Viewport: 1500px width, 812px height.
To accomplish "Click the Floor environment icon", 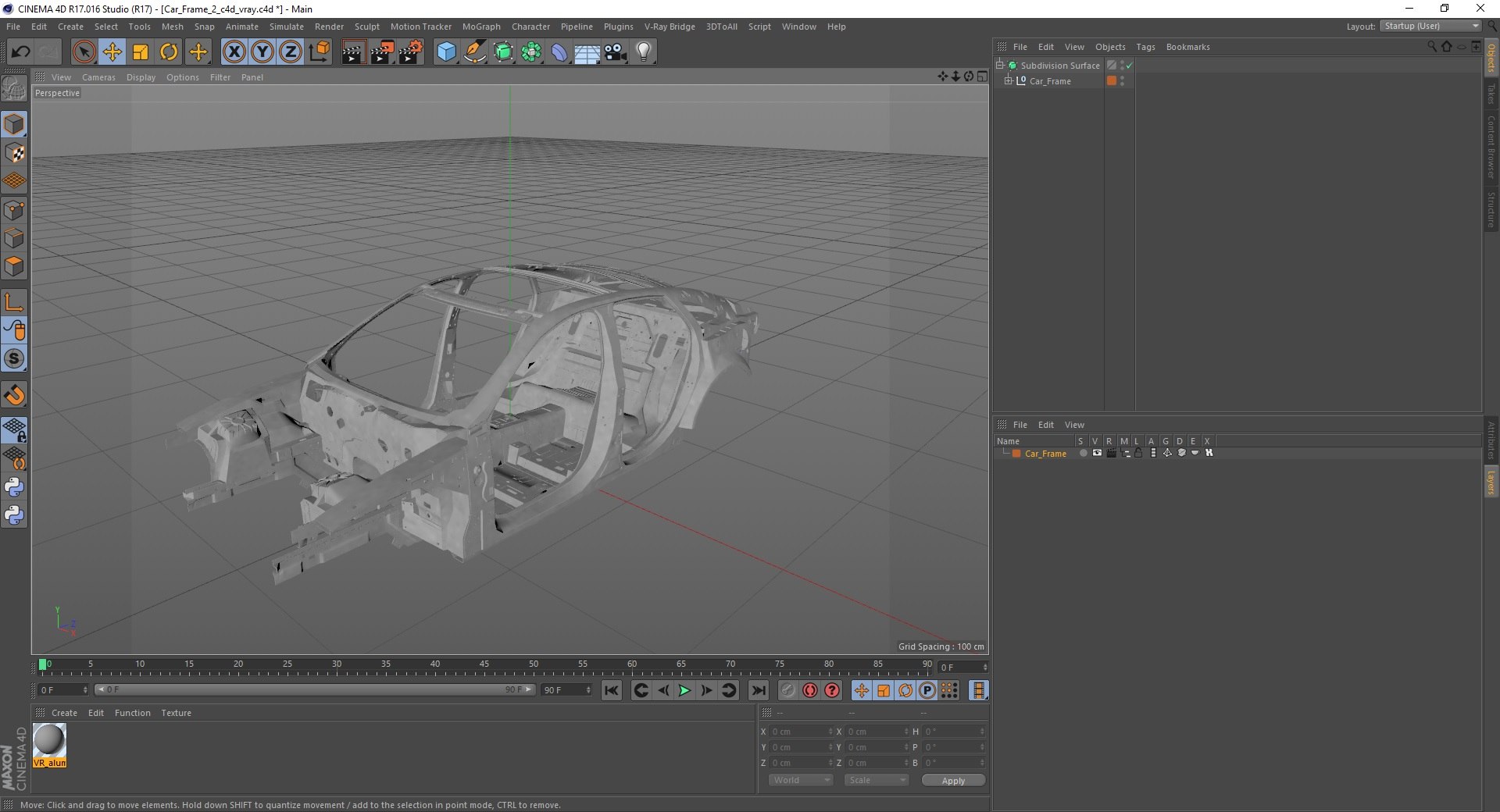I will (x=587, y=52).
